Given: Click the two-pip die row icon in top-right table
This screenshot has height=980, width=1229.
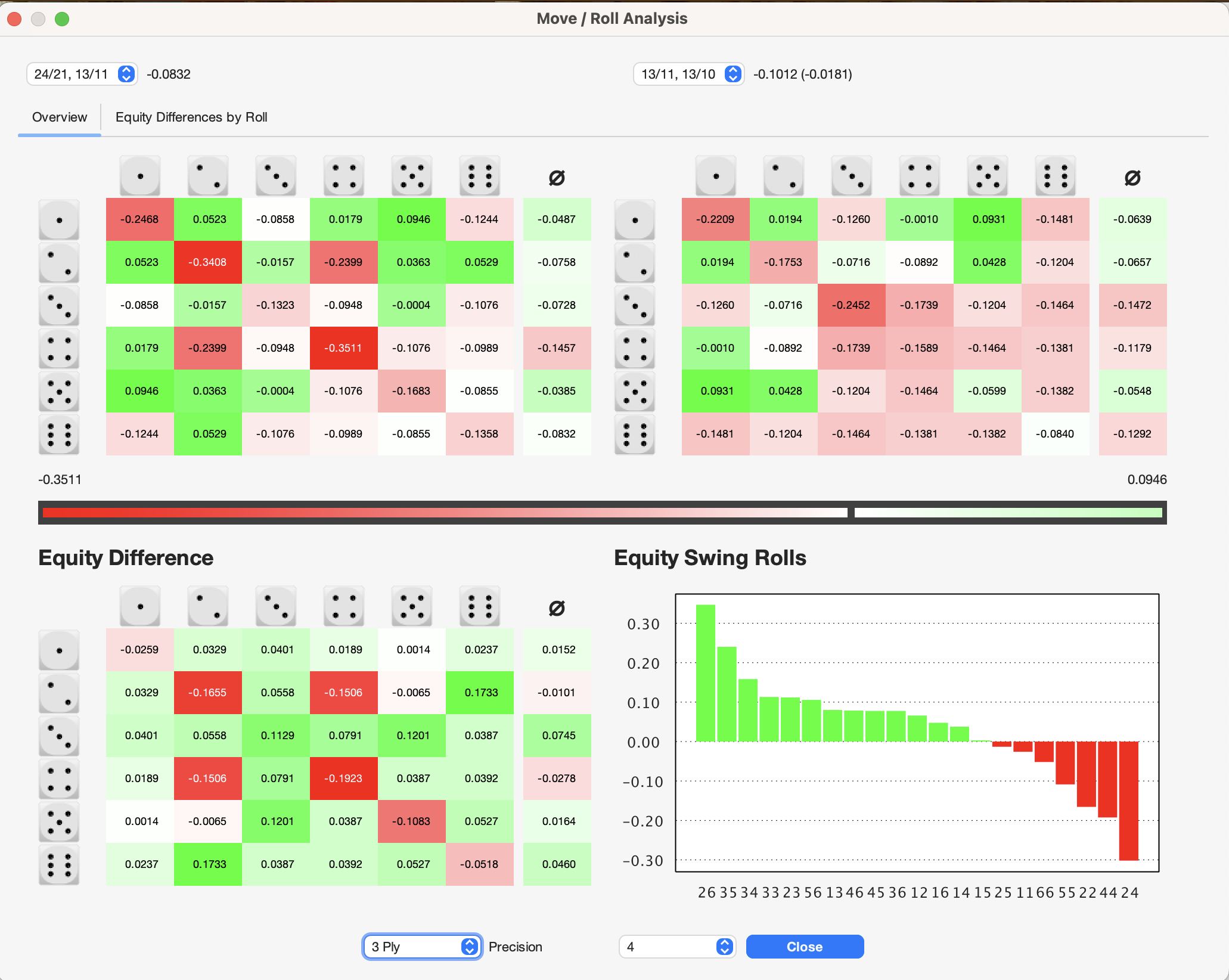Looking at the screenshot, I should pyautogui.click(x=635, y=262).
